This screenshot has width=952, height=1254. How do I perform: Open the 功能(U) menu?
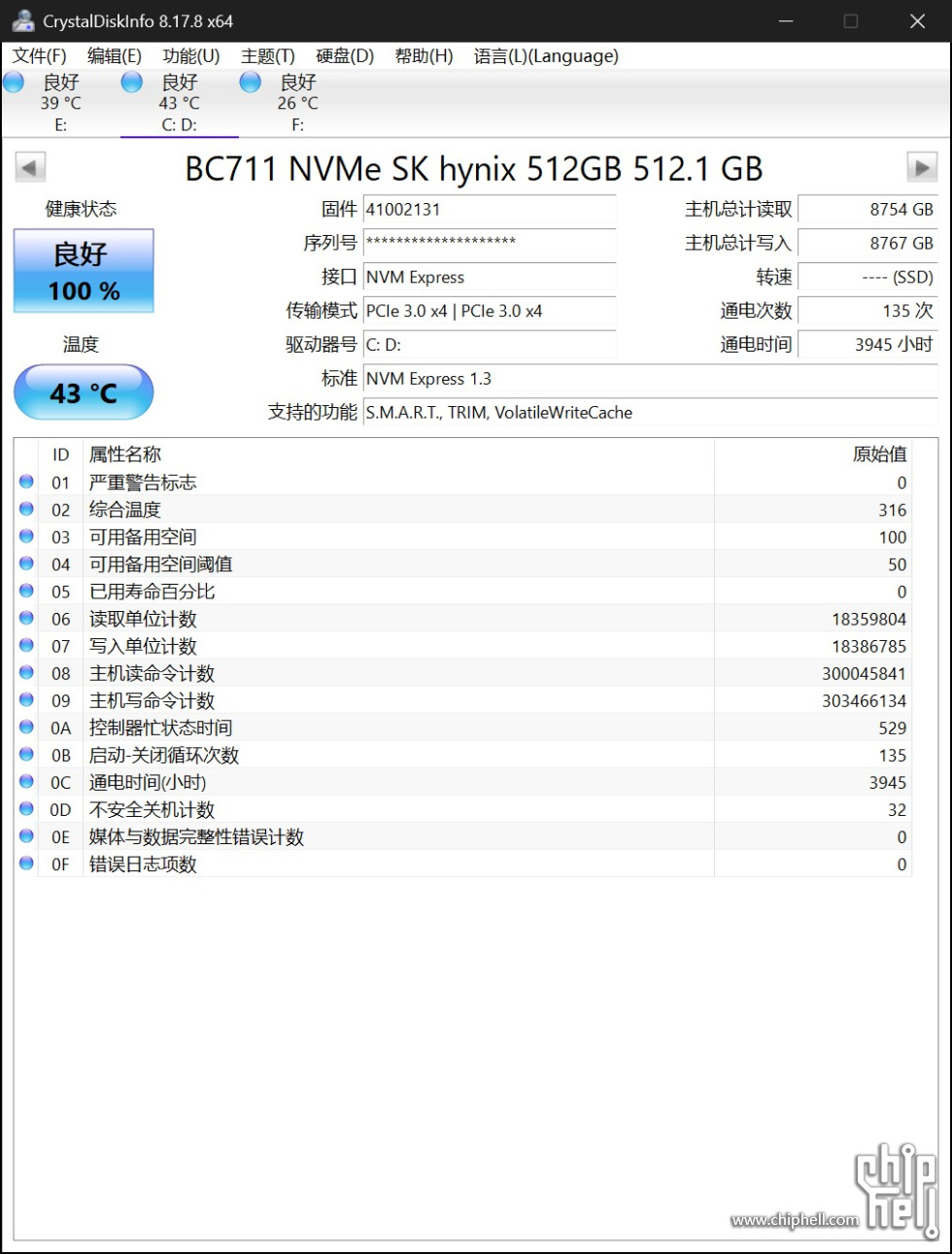point(191,56)
